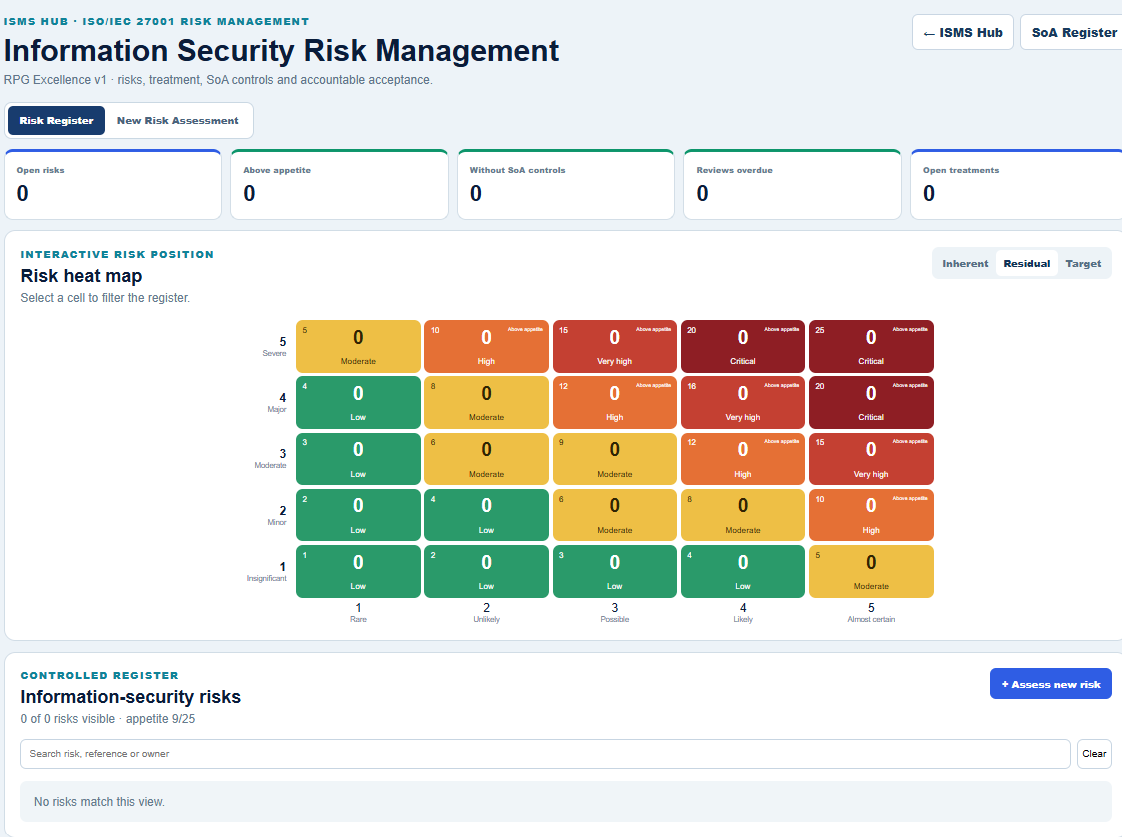Focus the search risk, reference or owner field

point(545,754)
